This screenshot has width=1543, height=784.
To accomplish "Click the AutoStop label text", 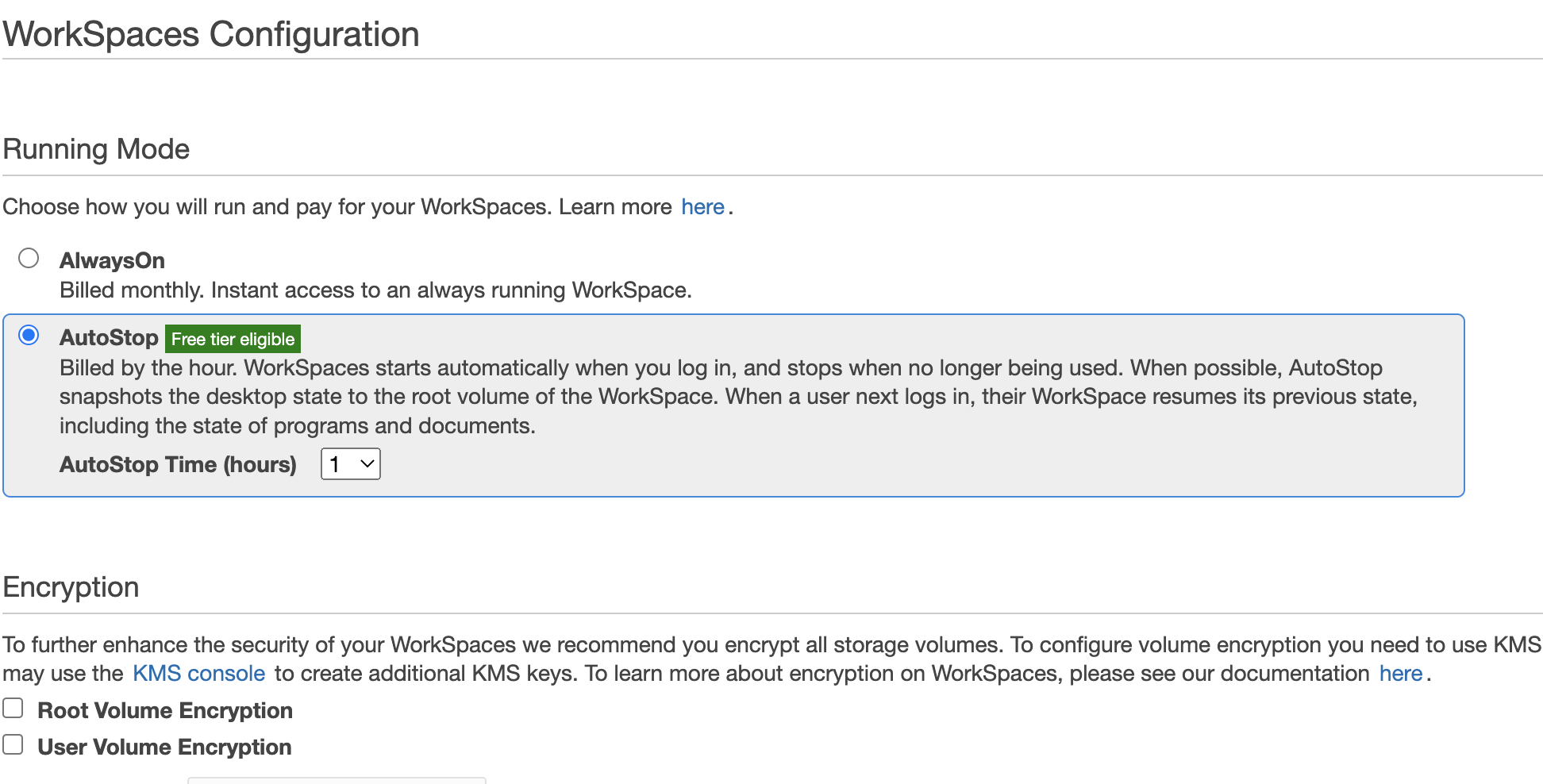I will [x=109, y=337].
